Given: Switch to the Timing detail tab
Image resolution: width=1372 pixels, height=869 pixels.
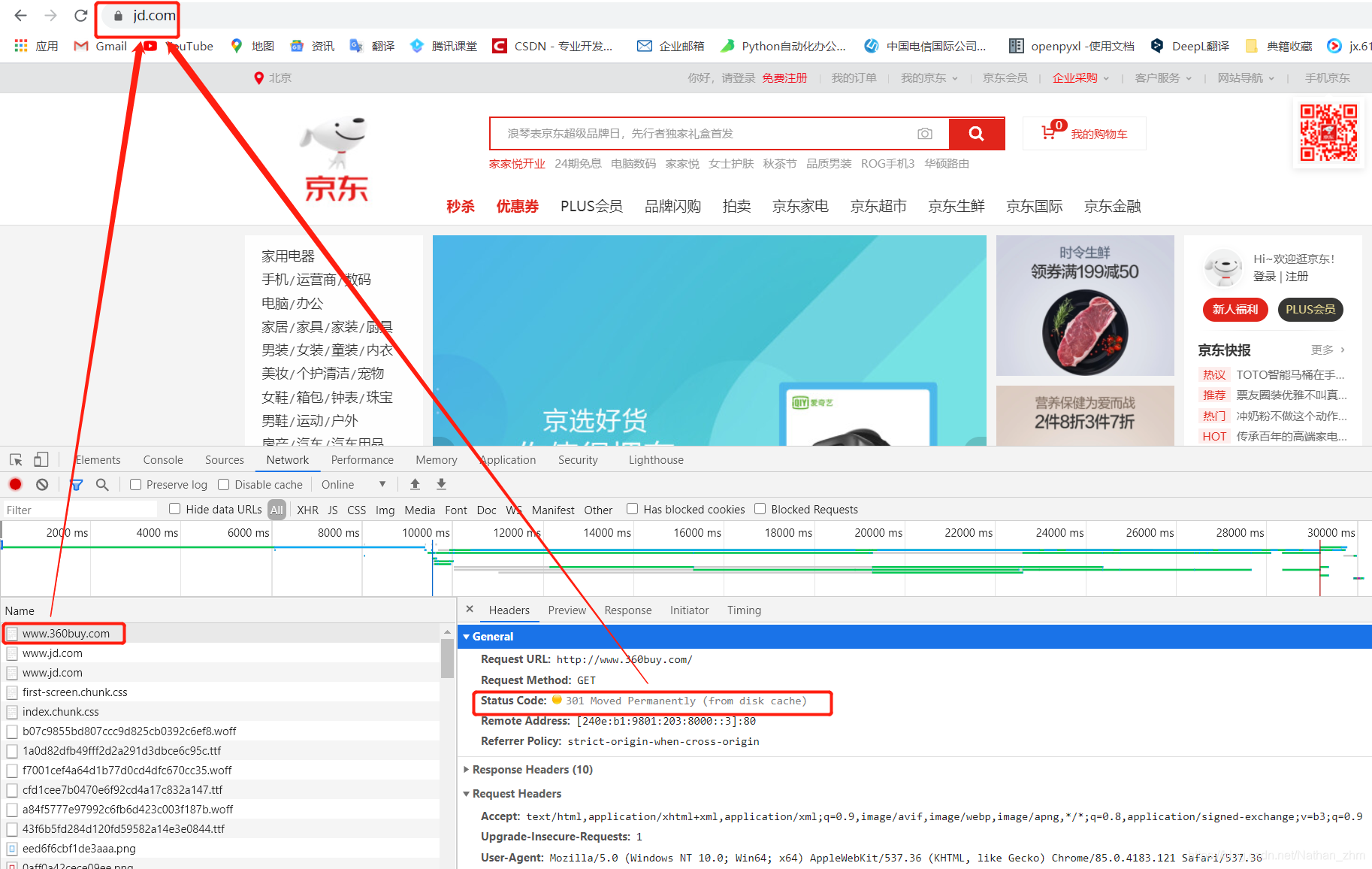Looking at the screenshot, I should click(744, 610).
